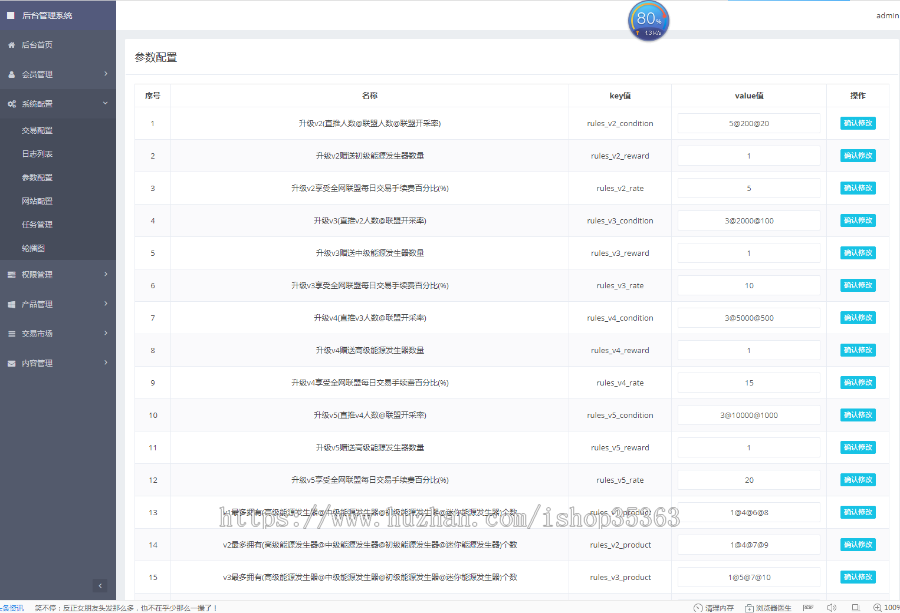The height and width of the screenshot is (613, 900).
Task: Expand the 交易市场 chevron
Action: pos(106,333)
